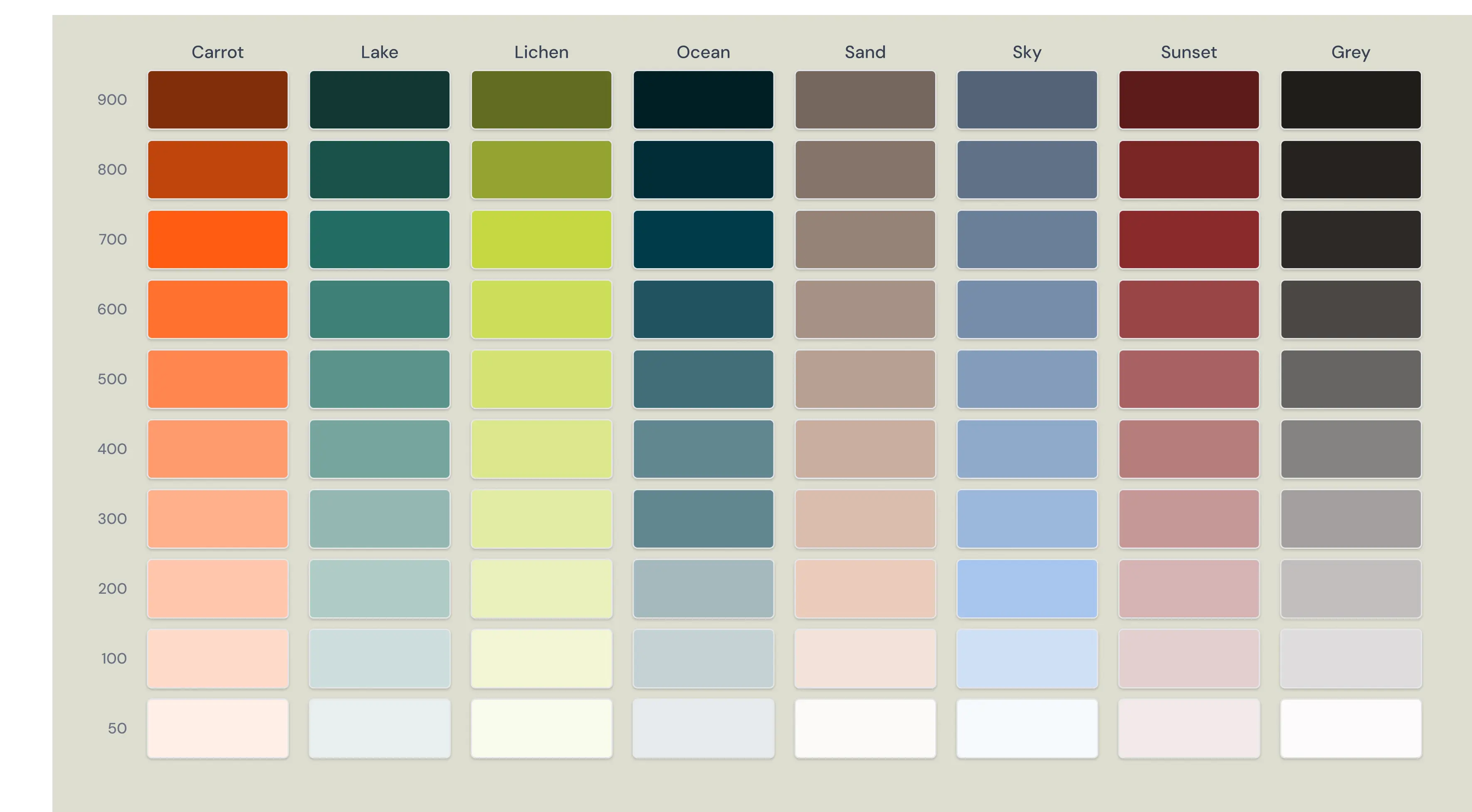The width and height of the screenshot is (1472, 812).
Task: Select the Sunset 400 color swatch
Action: click(x=1188, y=449)
